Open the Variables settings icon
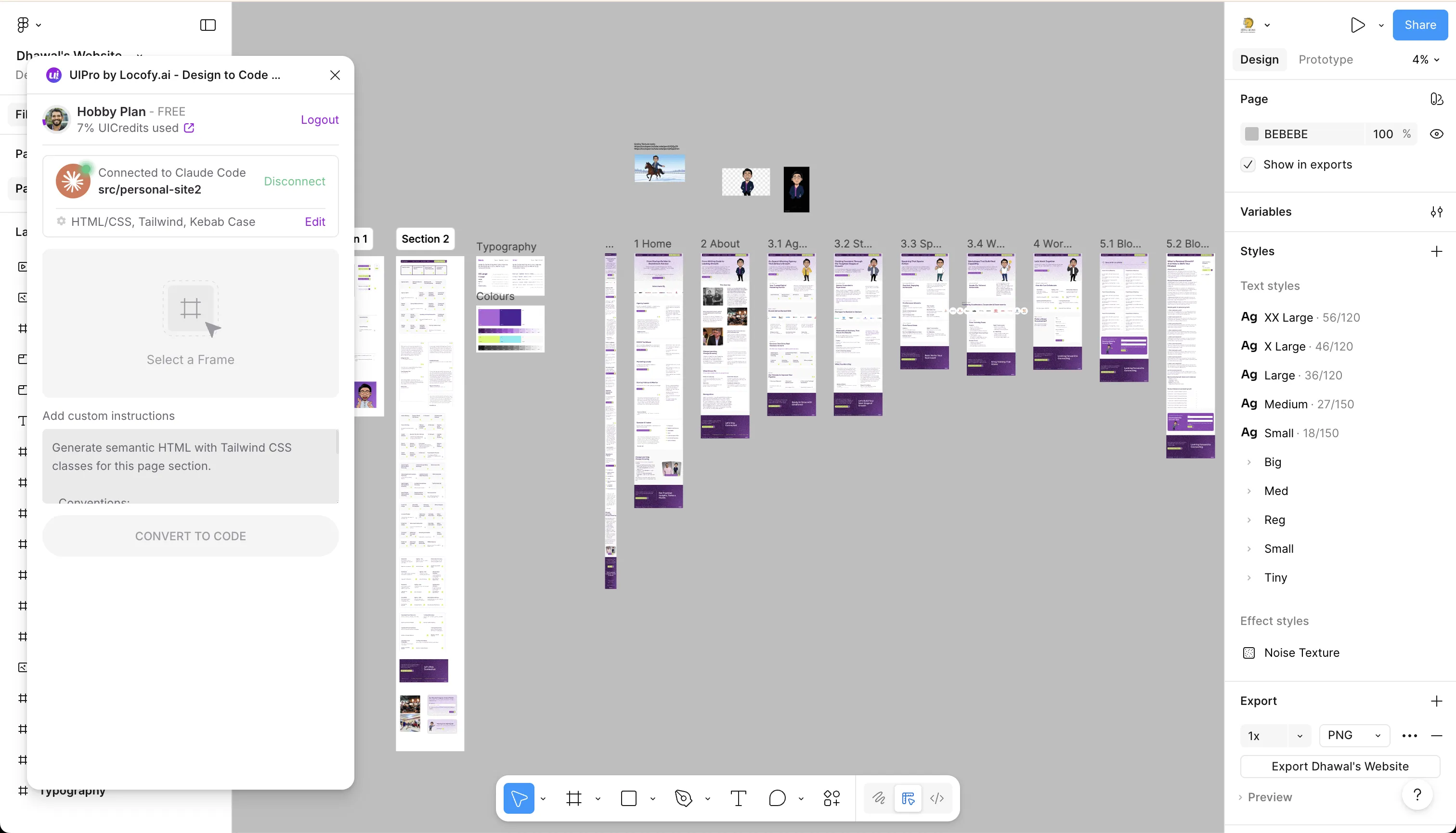1456x833 pixels. pyautogui.click(x=1437, y=212)
